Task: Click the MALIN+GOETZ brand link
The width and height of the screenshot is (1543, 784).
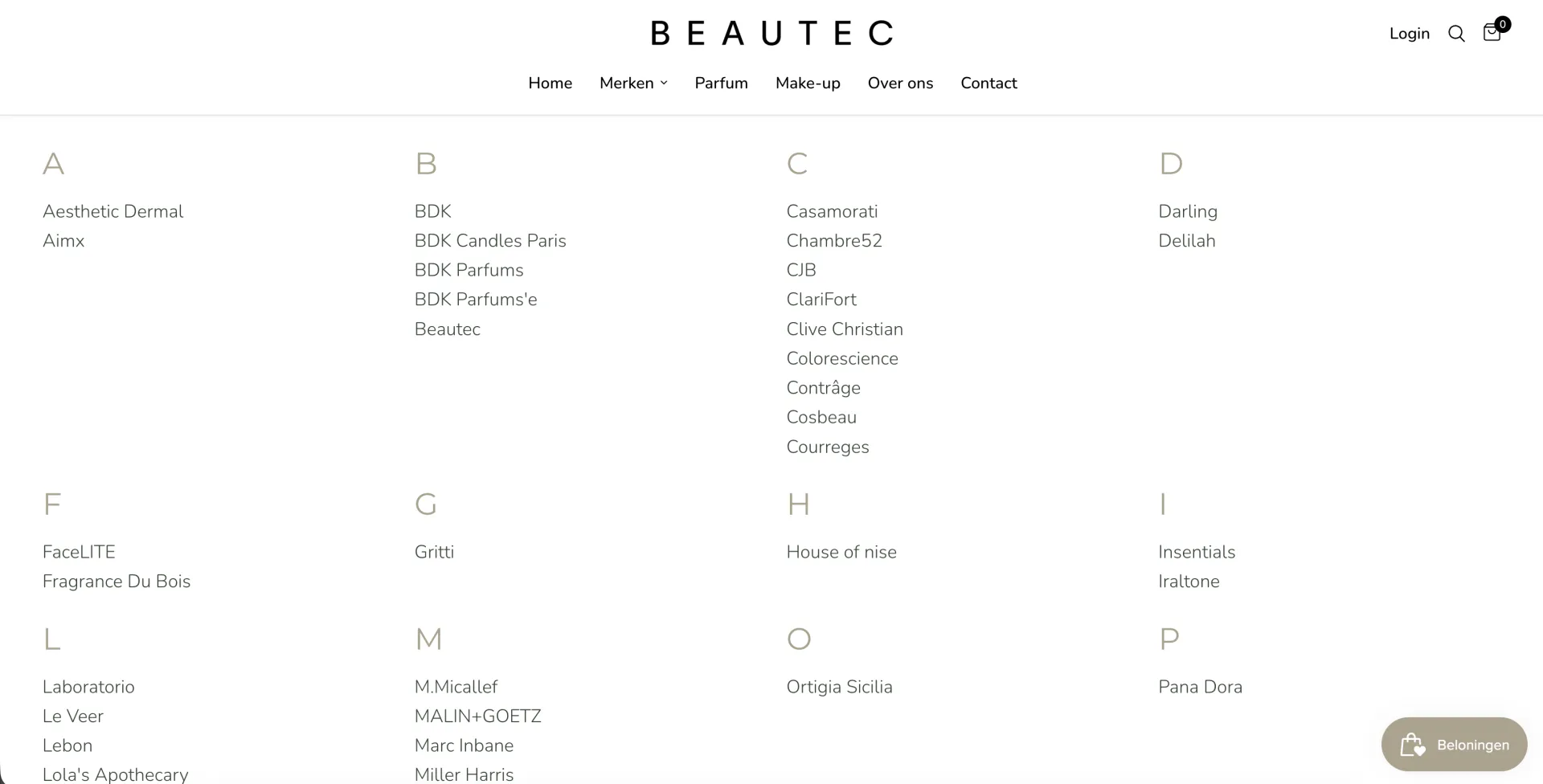Action: [x=478, y=716]
